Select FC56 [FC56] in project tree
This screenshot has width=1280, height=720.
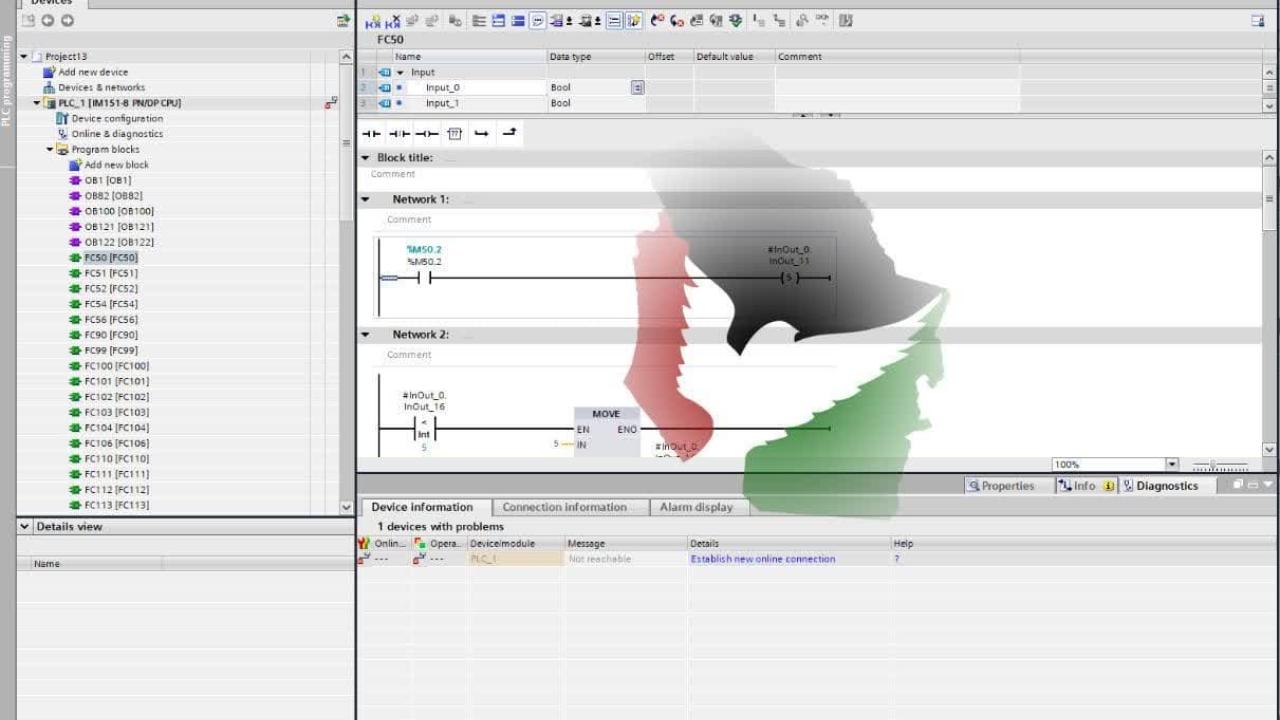click(x=111, y=319)
